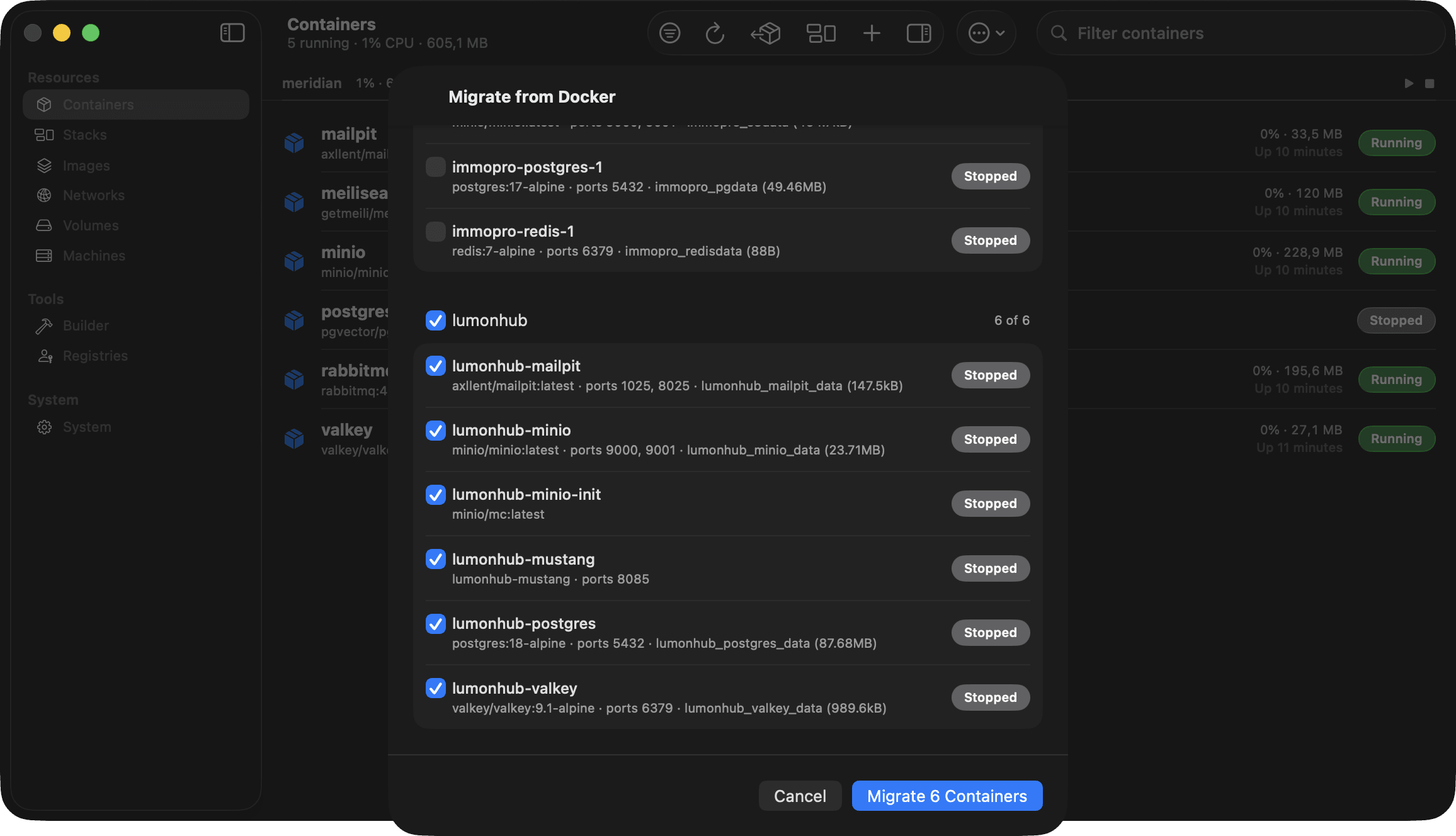Viewport: 1456px width, 836px height.
Task: Click rabbitmq container cube icon
Action: click(x=294, y=380)
